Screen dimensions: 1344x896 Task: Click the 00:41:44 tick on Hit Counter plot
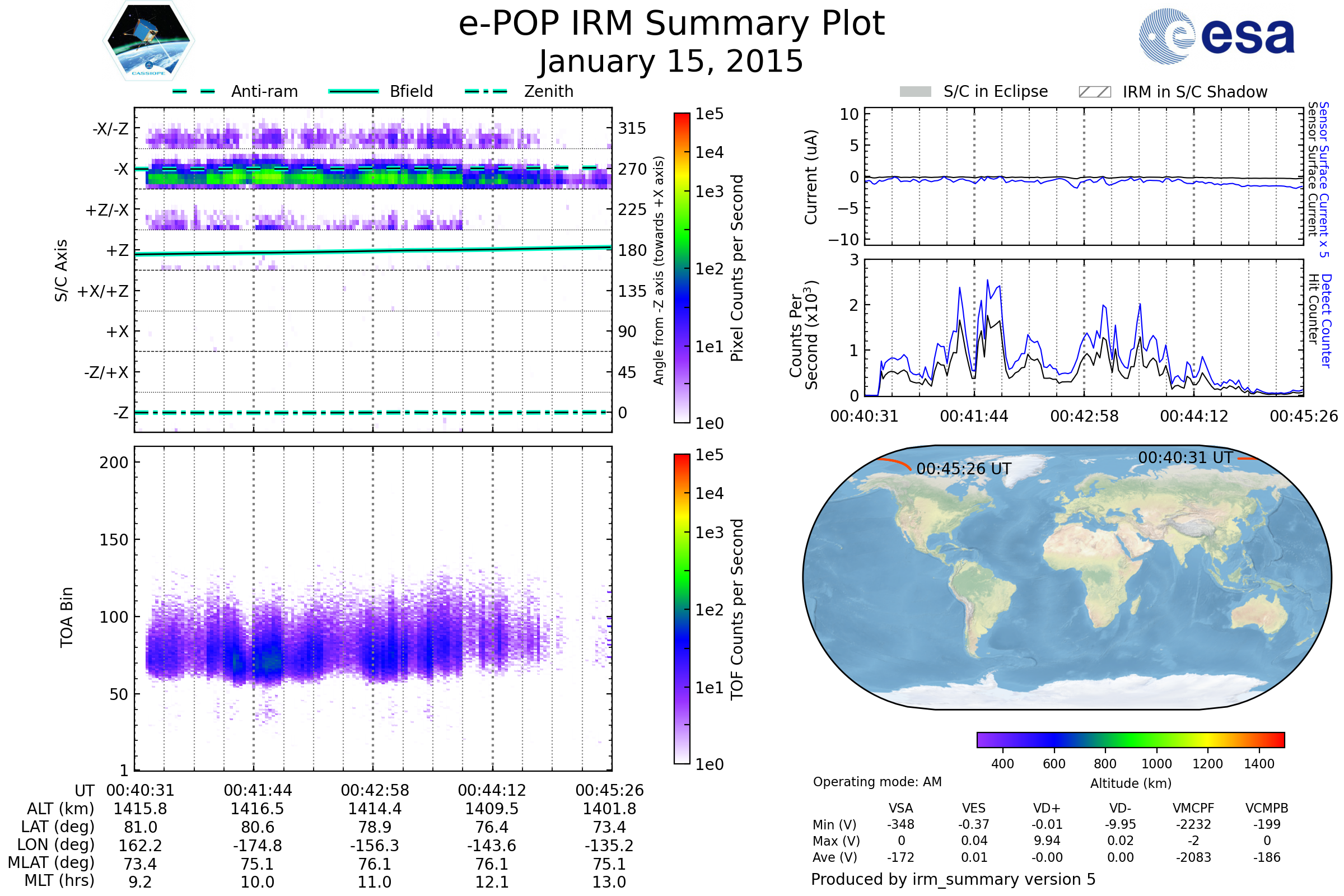(974, 416)
